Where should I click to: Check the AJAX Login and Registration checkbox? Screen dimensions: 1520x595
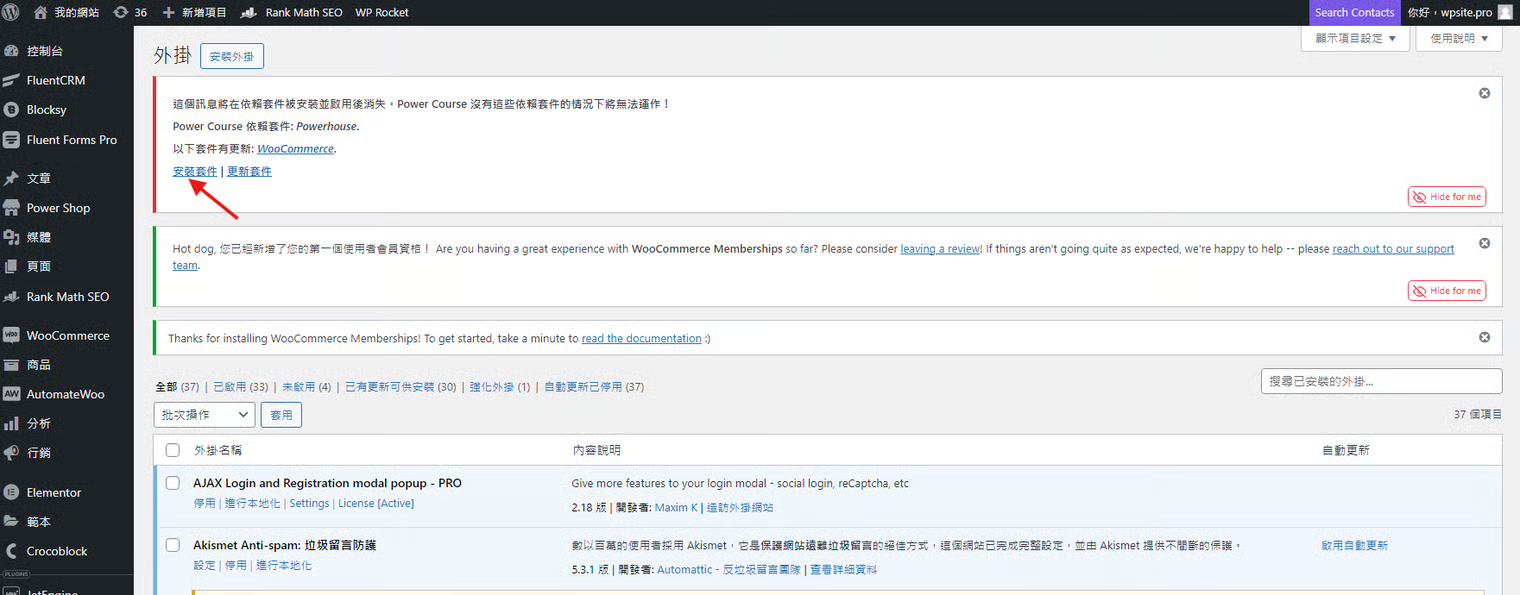173,483
